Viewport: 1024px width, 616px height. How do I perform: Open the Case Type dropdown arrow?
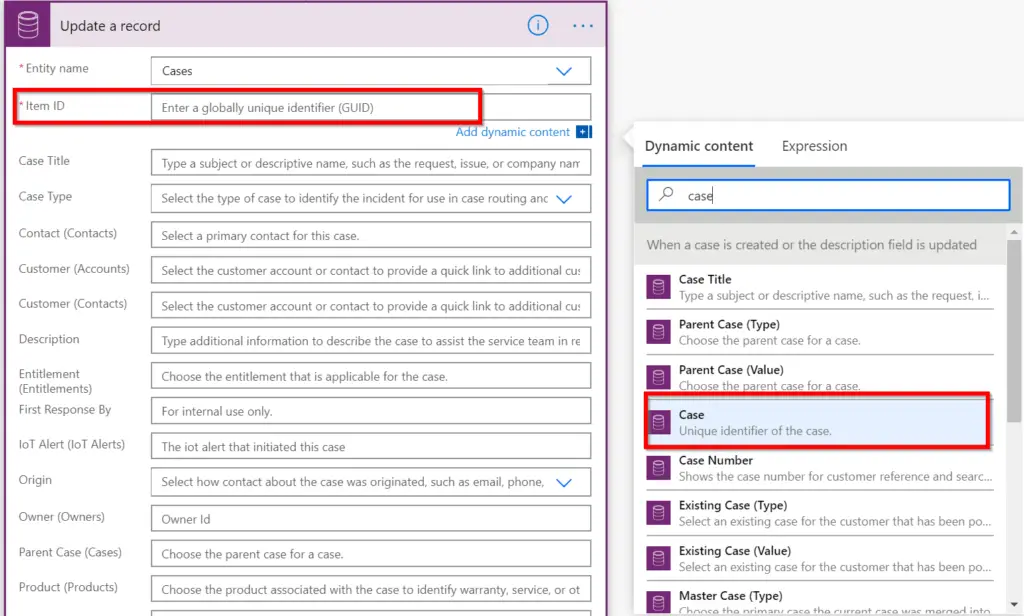click(x=563, y=199)
